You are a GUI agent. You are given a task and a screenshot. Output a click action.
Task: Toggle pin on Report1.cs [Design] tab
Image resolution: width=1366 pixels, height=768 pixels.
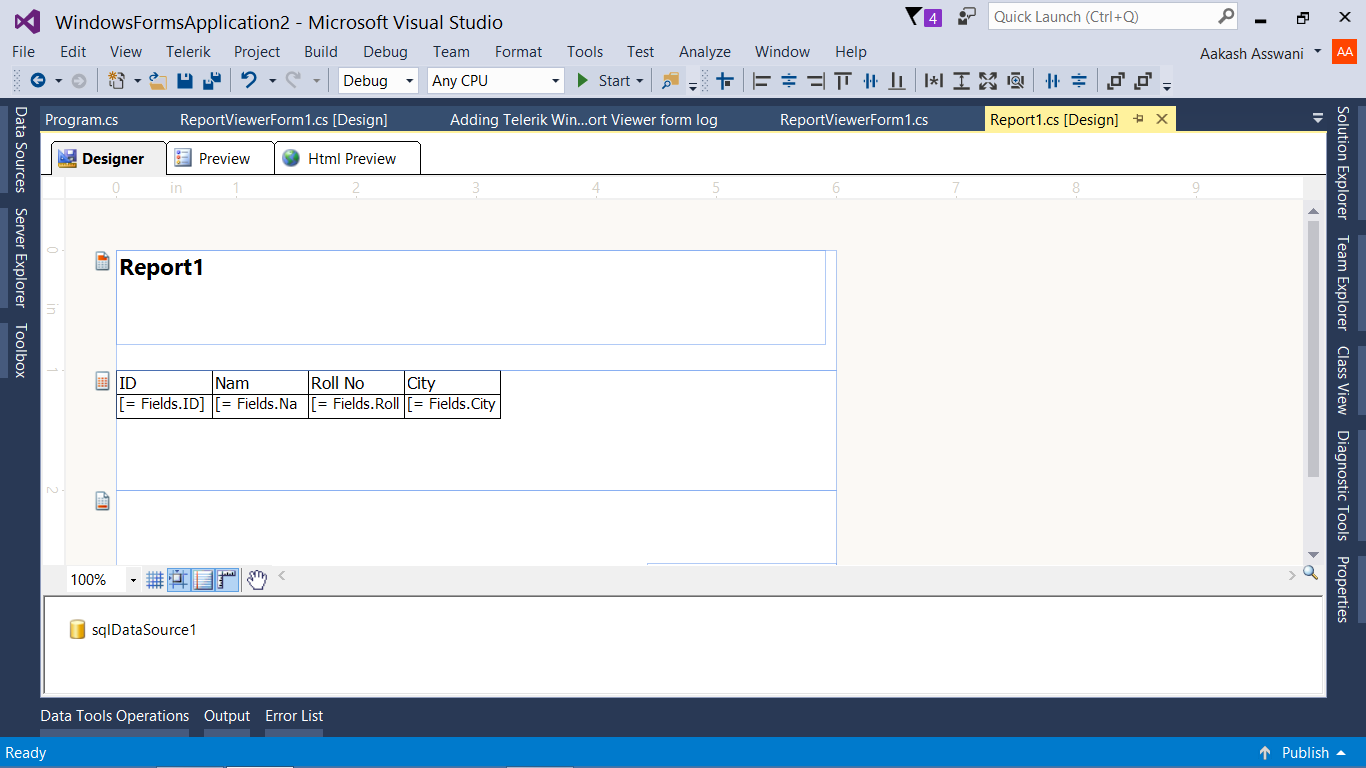click(x=1138, y=119)
